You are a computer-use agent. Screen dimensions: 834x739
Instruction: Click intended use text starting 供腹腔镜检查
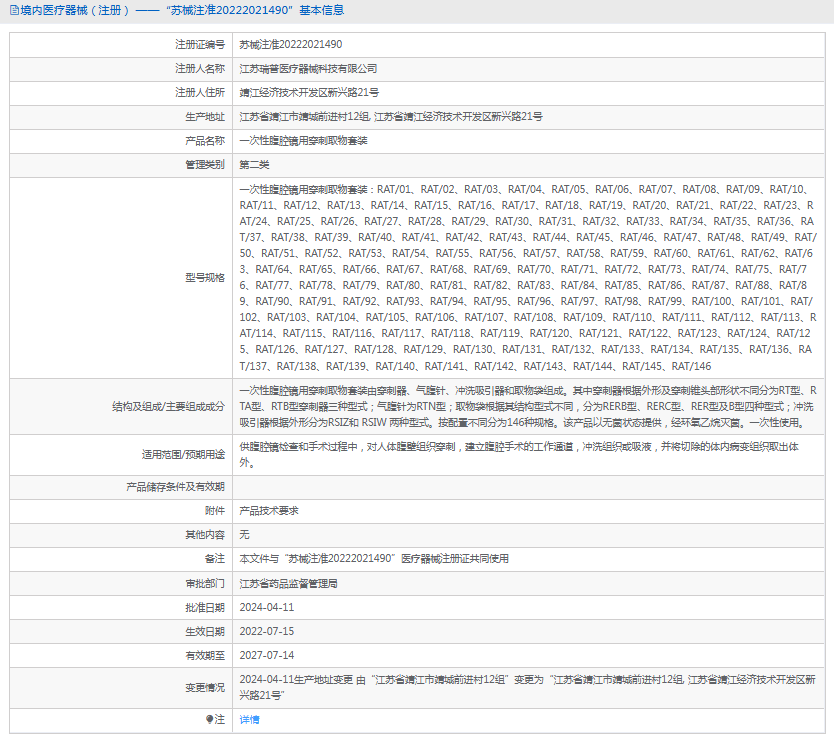pos(519,454)
